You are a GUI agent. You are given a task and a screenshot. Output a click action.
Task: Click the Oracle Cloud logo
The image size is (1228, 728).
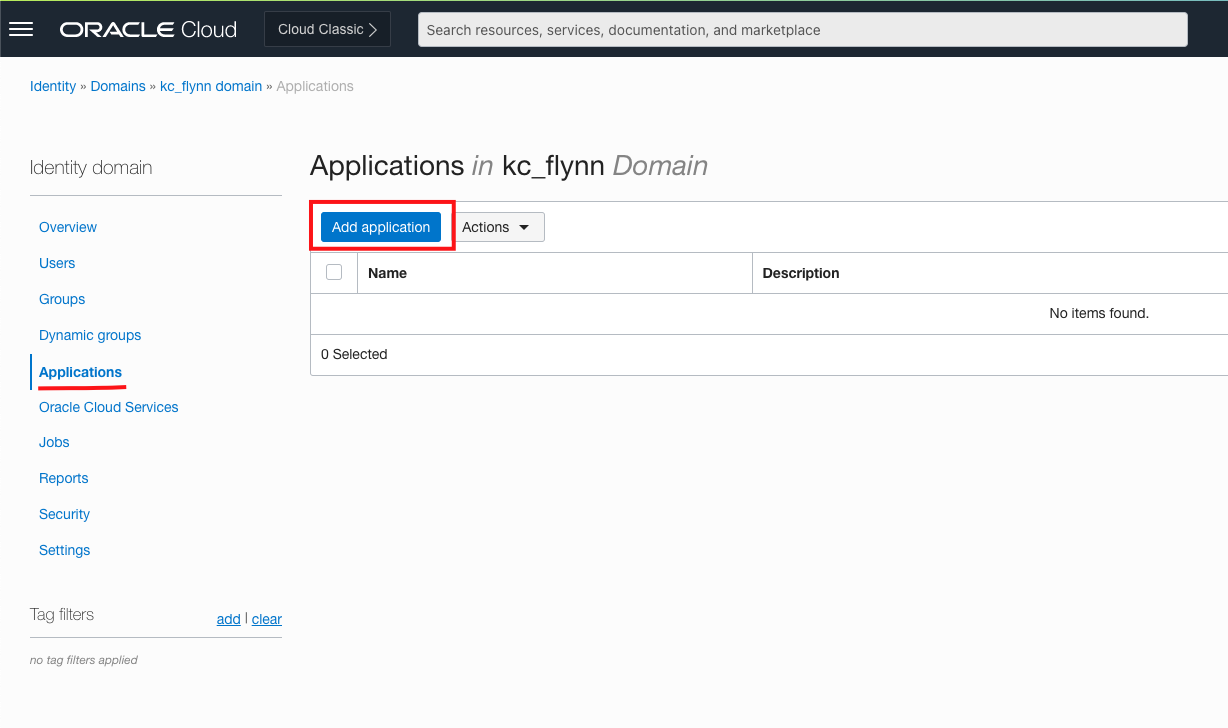coord(148,29)
